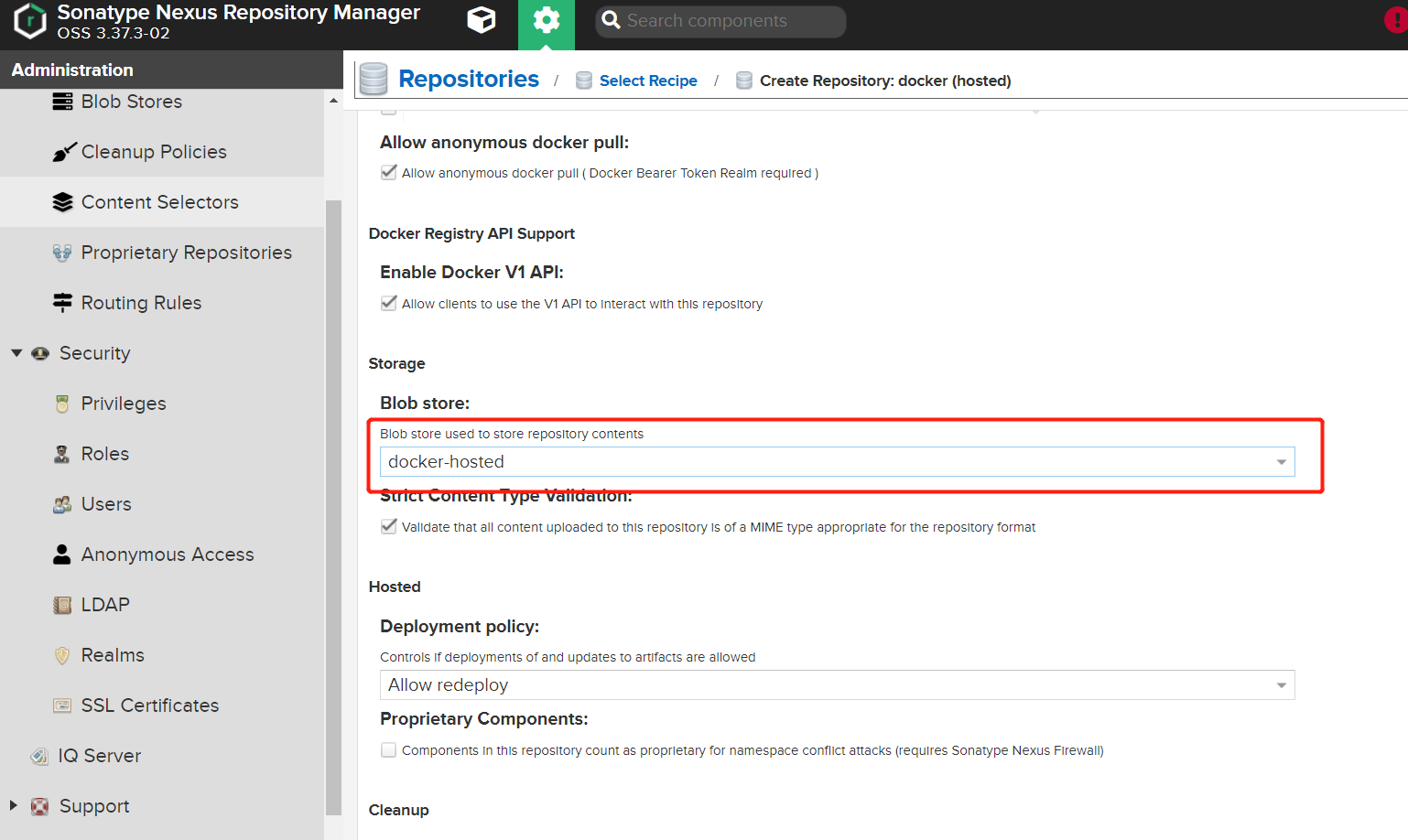The height and width of the screenshot is (840, 1408).
Task: Toggle Strict Content Type Validation checkbox
Action: (389, 526)
